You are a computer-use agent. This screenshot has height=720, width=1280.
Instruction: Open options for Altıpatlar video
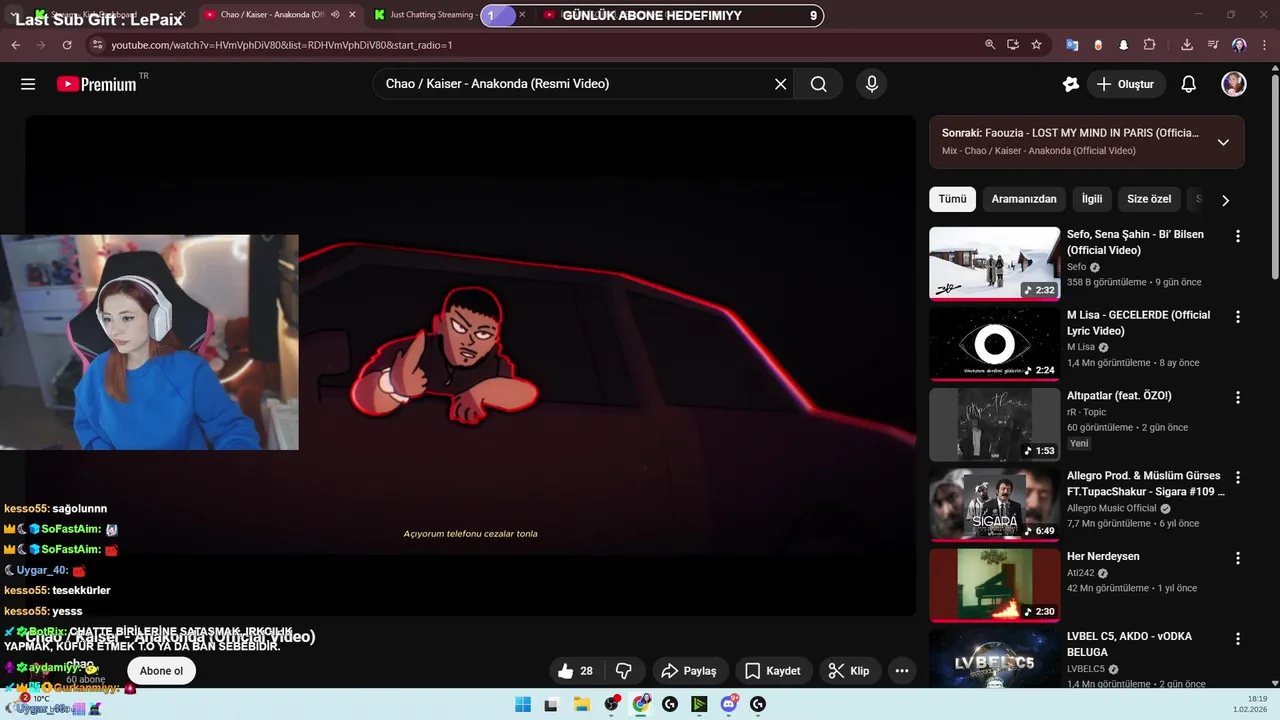pos(1238,397)
